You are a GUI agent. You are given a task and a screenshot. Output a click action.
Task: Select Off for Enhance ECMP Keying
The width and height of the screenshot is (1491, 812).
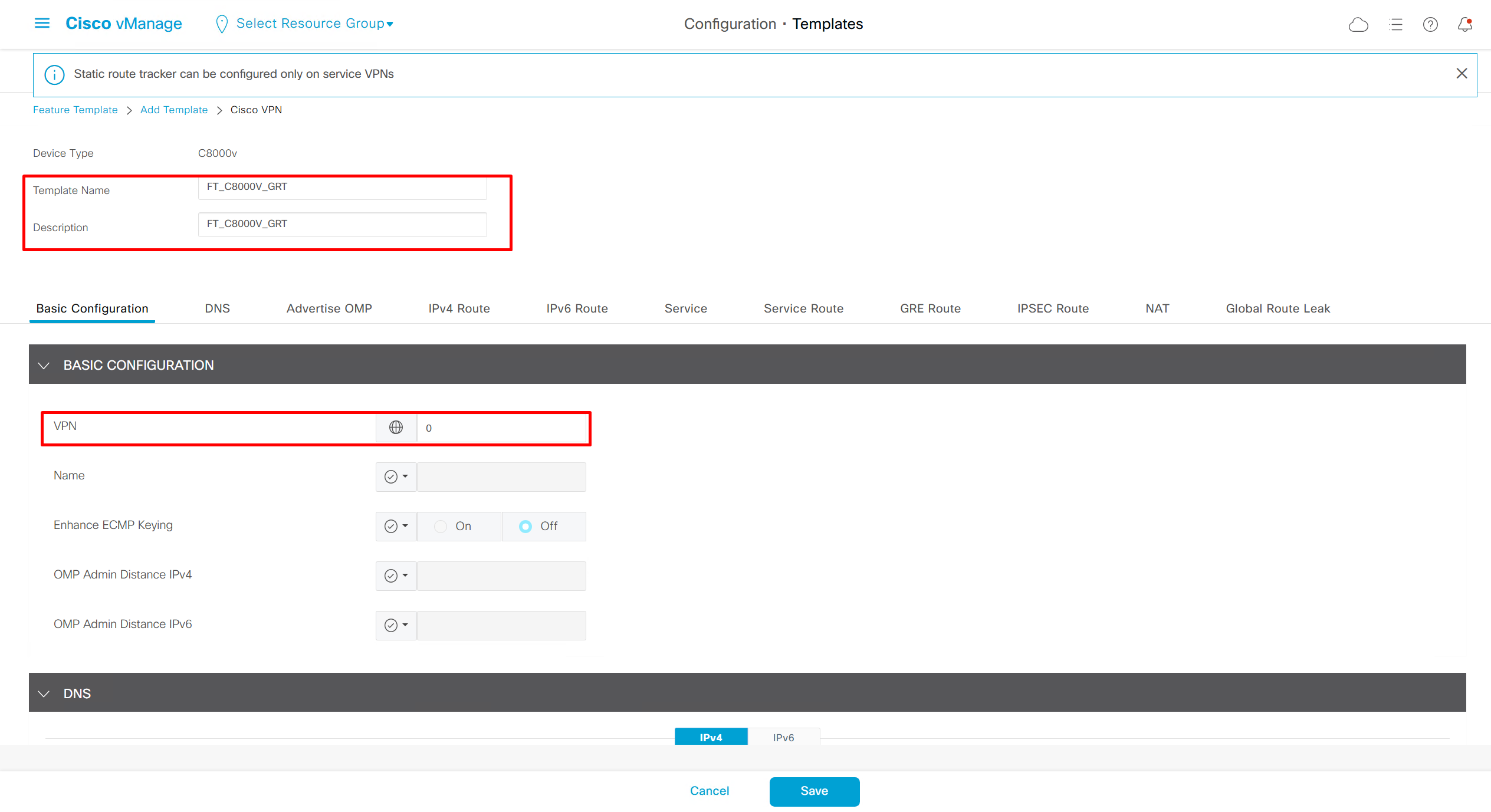click(526, 527)
